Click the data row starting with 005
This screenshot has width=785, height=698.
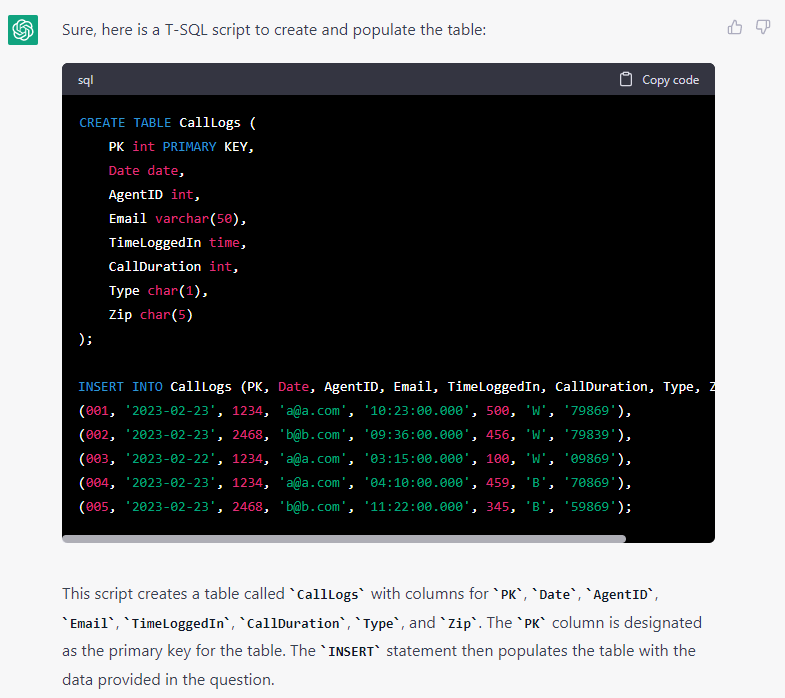(x=355, y=507)
